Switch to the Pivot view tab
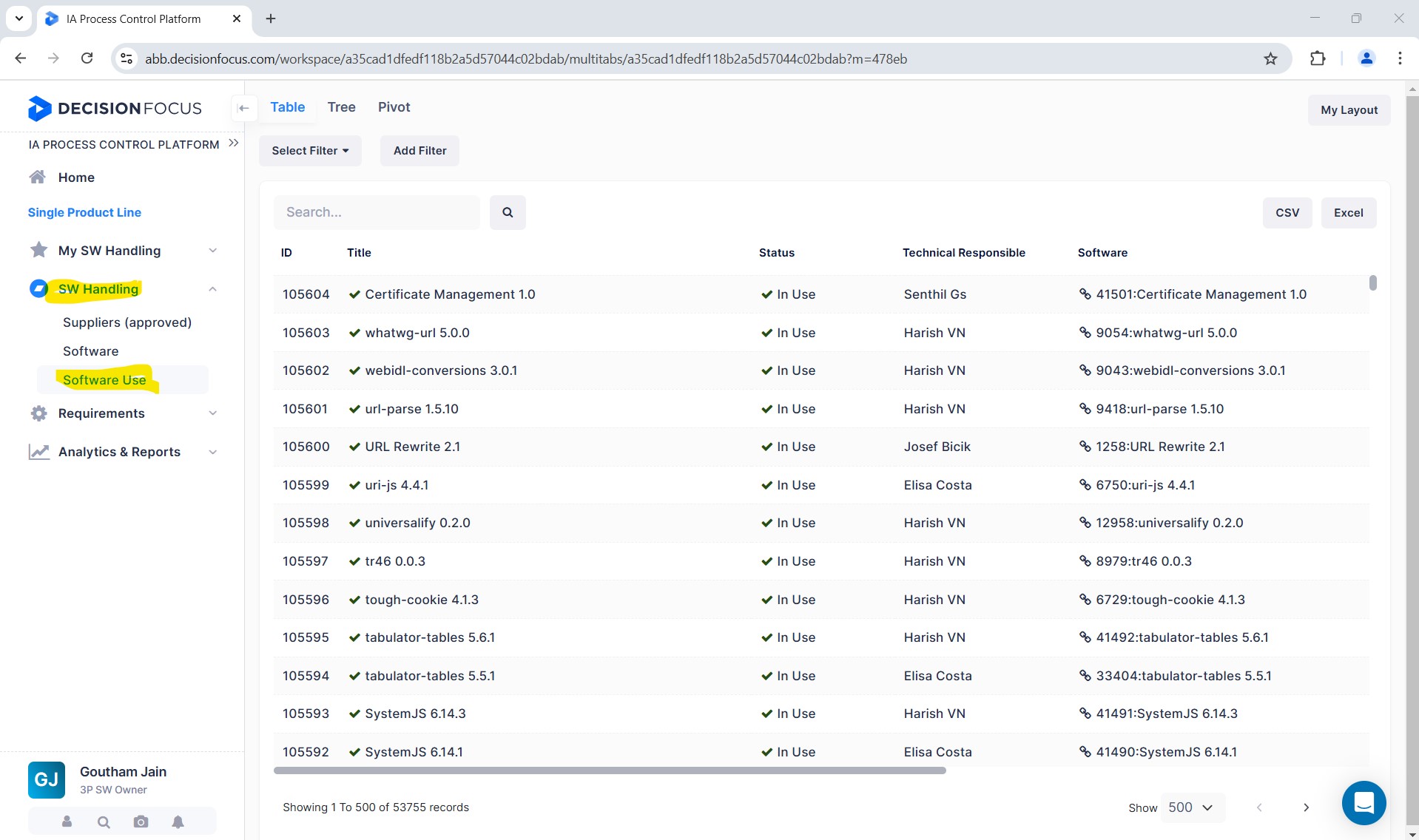The image size is (1419, 840). point(394,107)
